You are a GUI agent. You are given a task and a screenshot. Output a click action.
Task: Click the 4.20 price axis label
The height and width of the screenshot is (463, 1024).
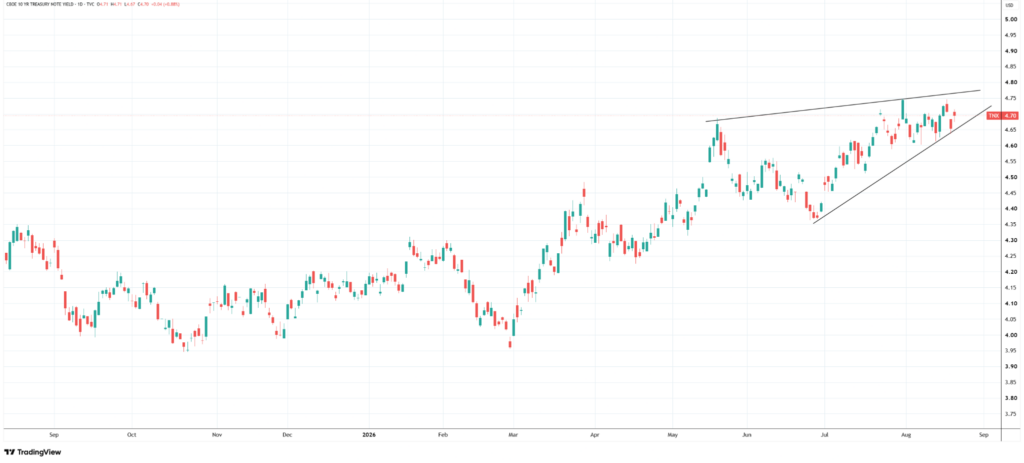point(1010,272)
